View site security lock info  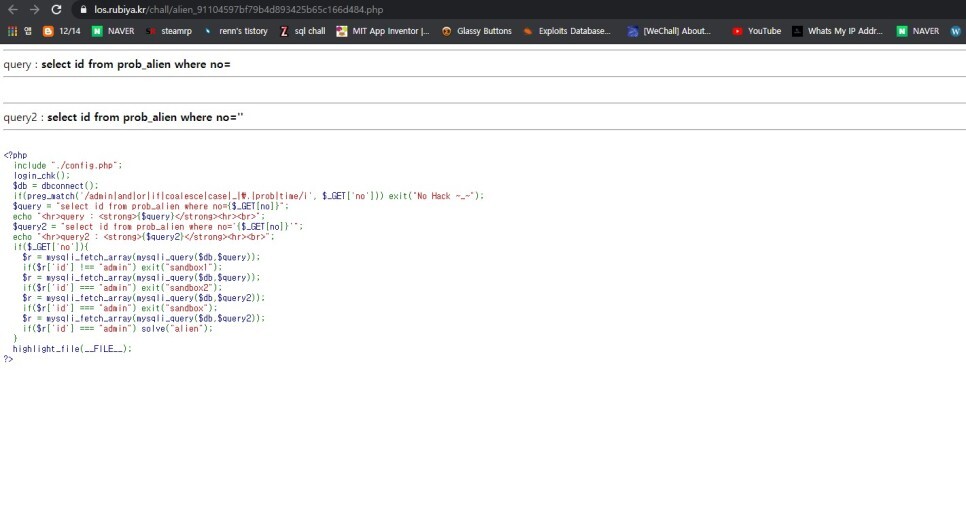(83, 10)
